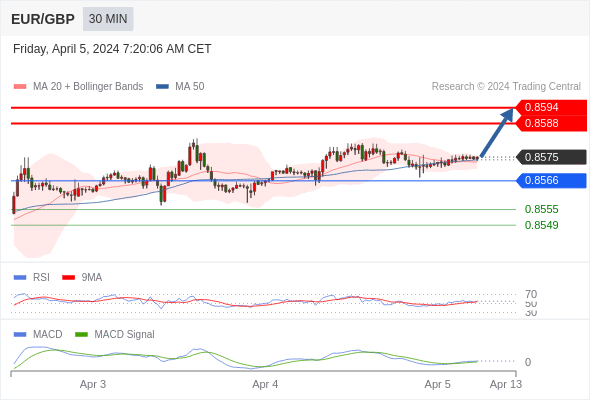
Task: Click the '9MA' legend label
Action: click(92, 278)
